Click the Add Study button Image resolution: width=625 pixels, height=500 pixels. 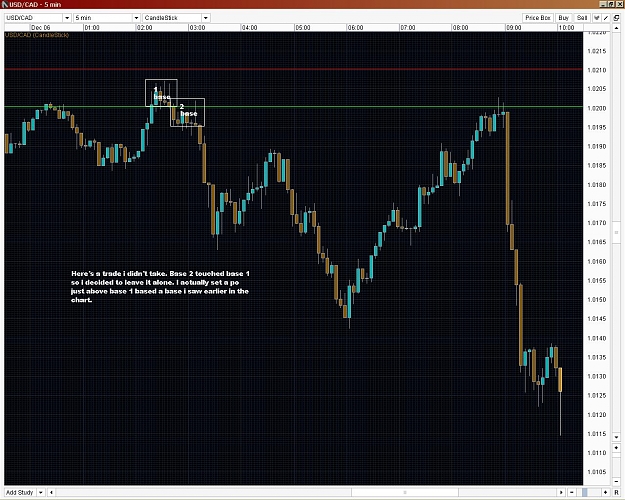pos(20,492)
